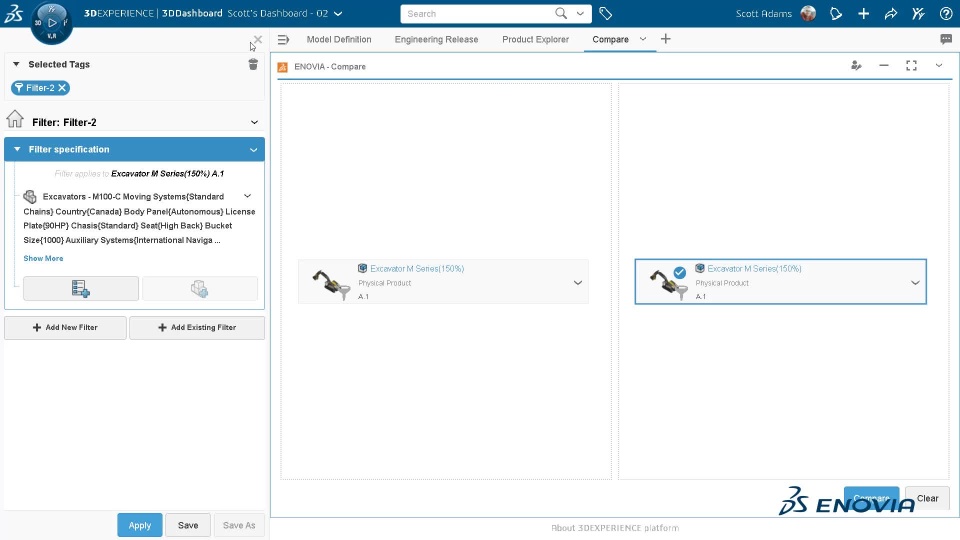The image size is (960, 540).
Task: Expand the Filter: Filter-2 chevron
Action: (x=254, y=122)
